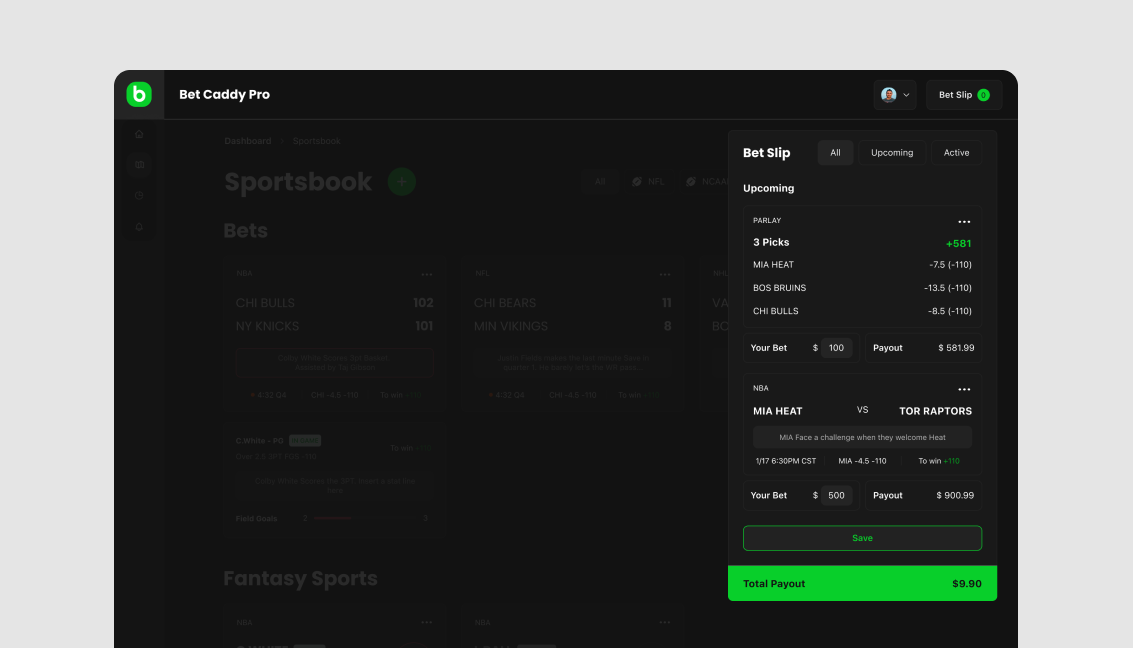This screenshot has width=1133, height=648.
Task: Select the Active tab in Bet Slip
Action: coord(956,152)
